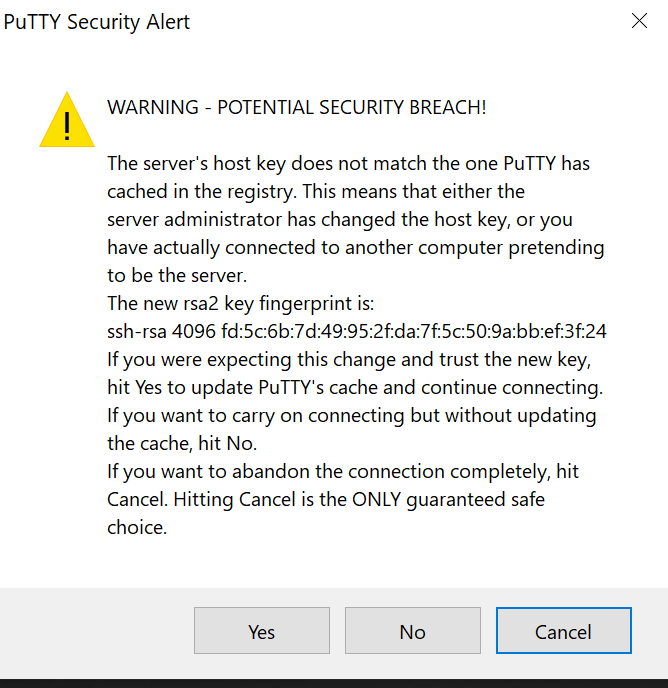
Task: Click the line starting "The server's host key"
Action: click(349, 163)
